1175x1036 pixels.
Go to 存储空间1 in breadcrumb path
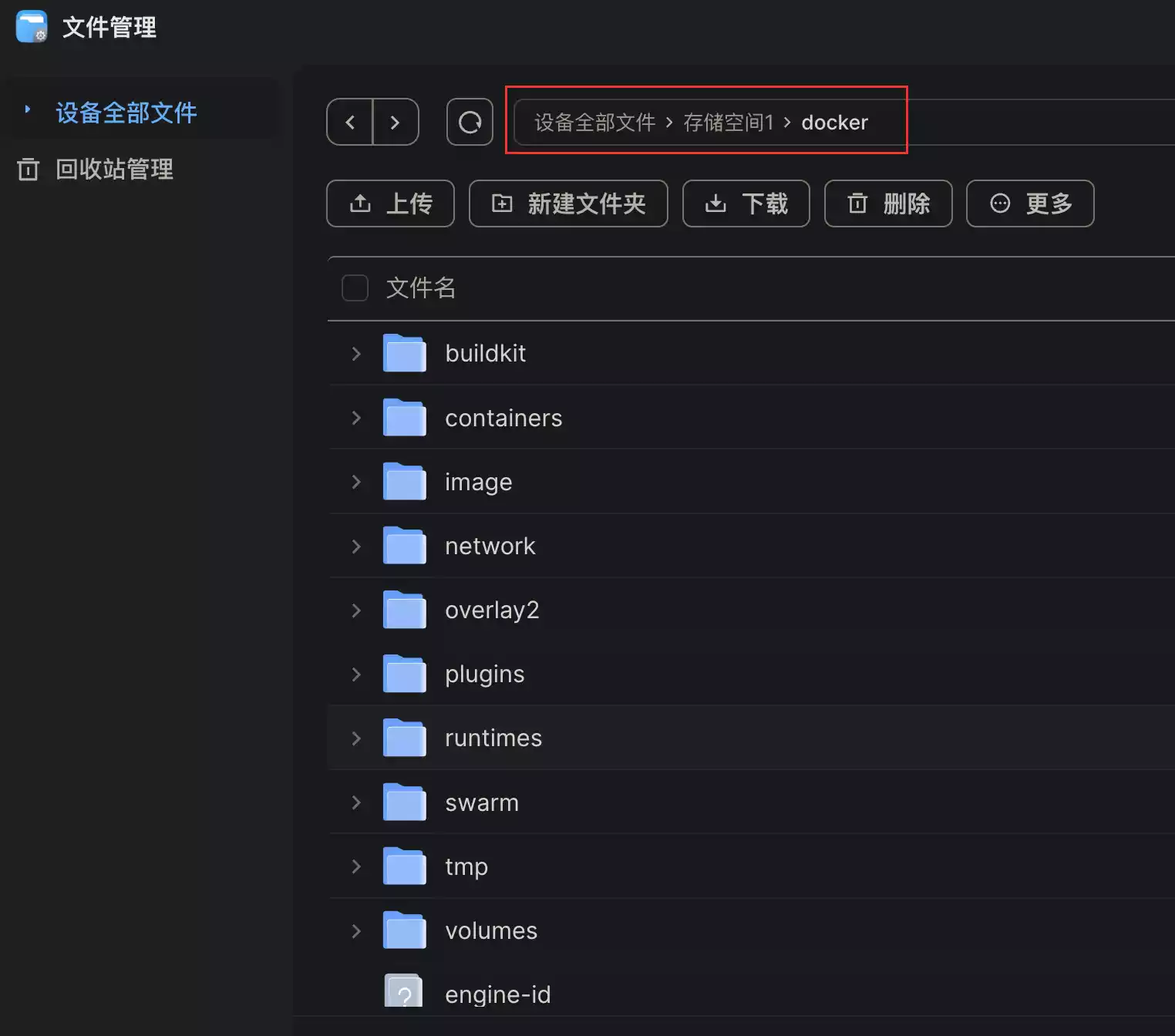pyautogui.click(x=728, y=123)
